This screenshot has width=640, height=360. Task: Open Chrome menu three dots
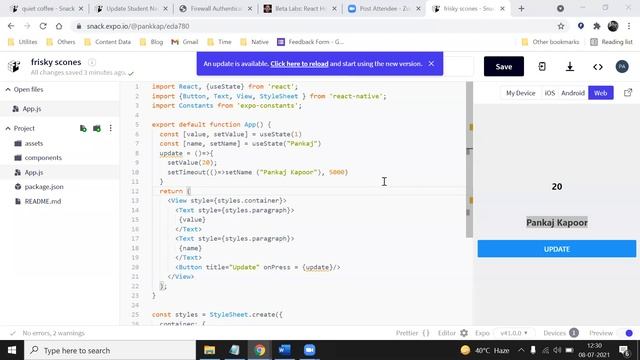pyautogui.click(x=629, y=26)
